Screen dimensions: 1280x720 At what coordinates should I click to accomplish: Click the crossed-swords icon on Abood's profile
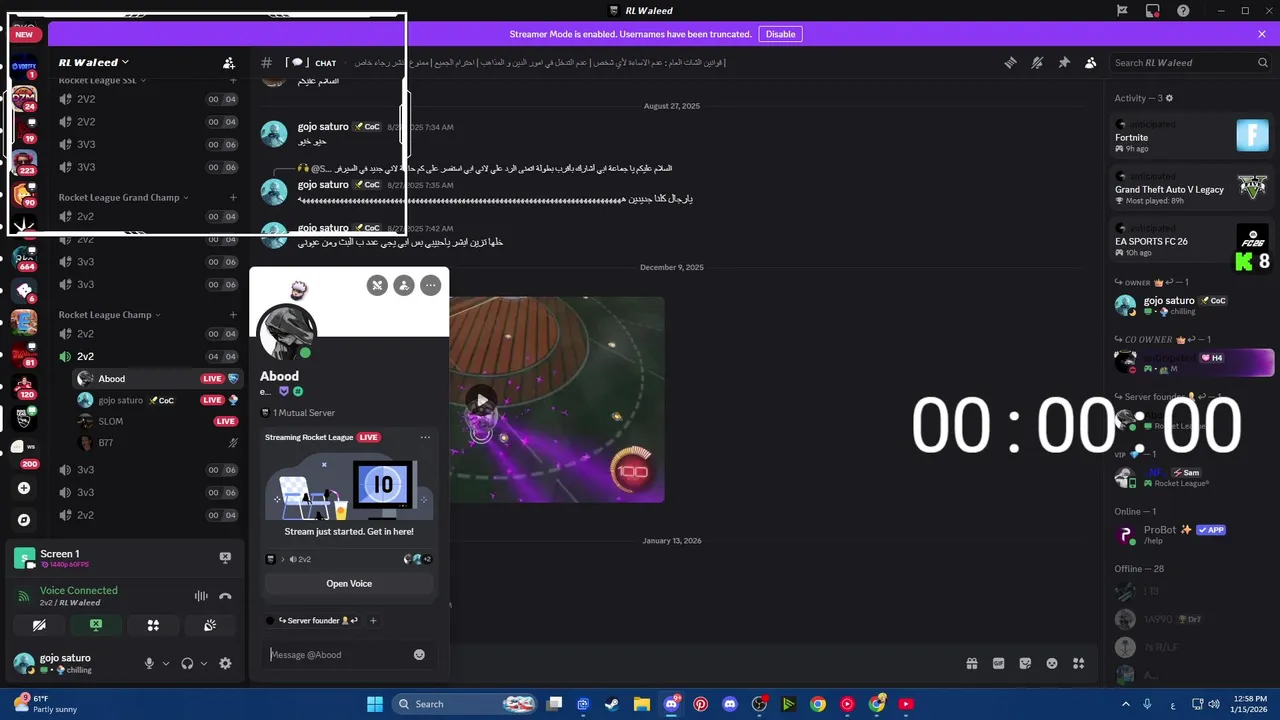tap(377, 285)
